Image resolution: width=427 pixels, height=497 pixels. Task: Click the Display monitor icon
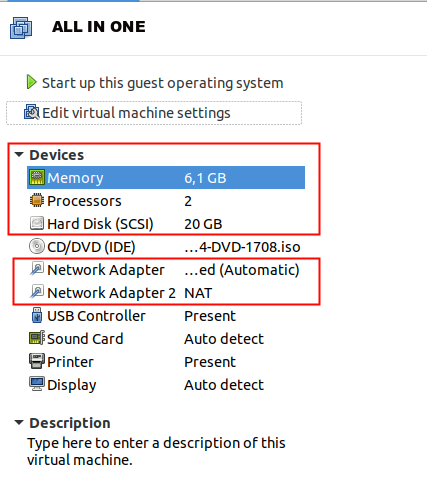tap(37, 384)
